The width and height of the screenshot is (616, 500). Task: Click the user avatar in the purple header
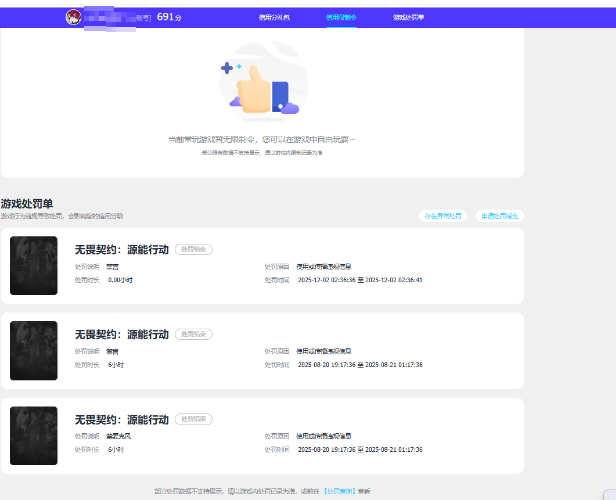tap(73, 17)
